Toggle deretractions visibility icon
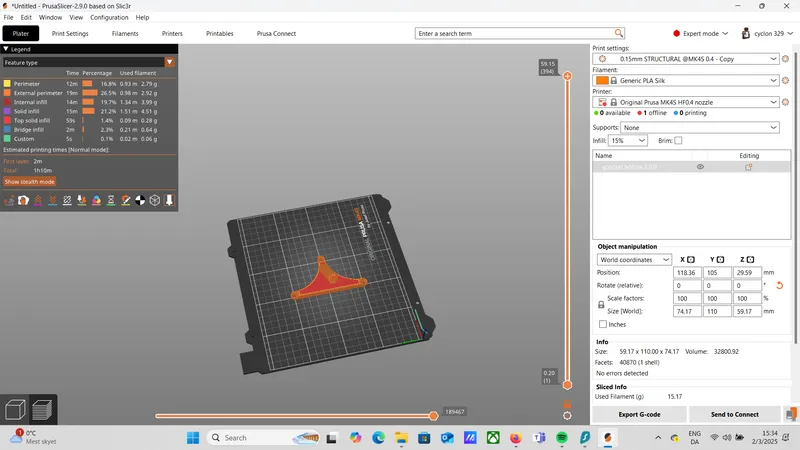This screenshot has height=450, width=800. [53, 201]
